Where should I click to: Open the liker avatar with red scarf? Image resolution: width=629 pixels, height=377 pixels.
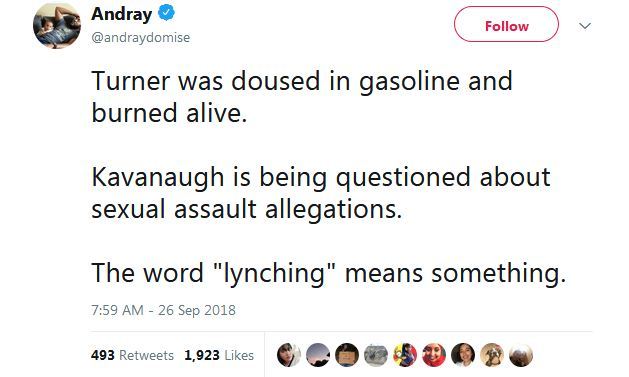pos(434,355)
